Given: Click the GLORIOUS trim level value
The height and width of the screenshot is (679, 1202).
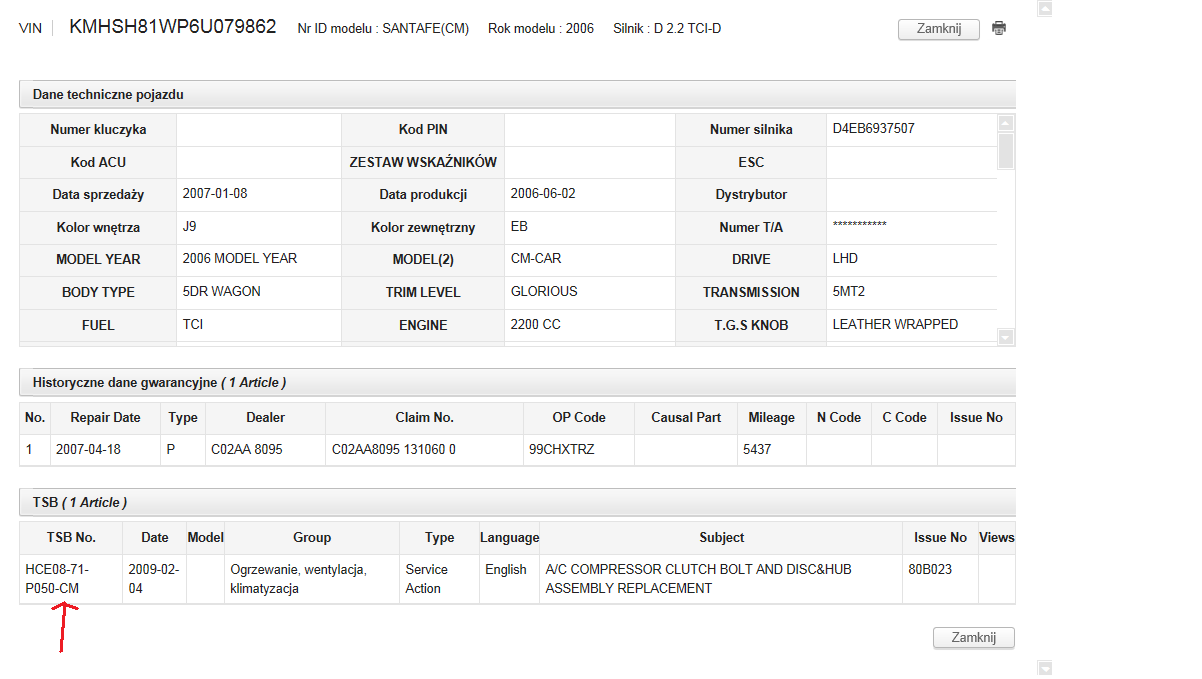Looking at the screenshot, I should pos(544,291).
